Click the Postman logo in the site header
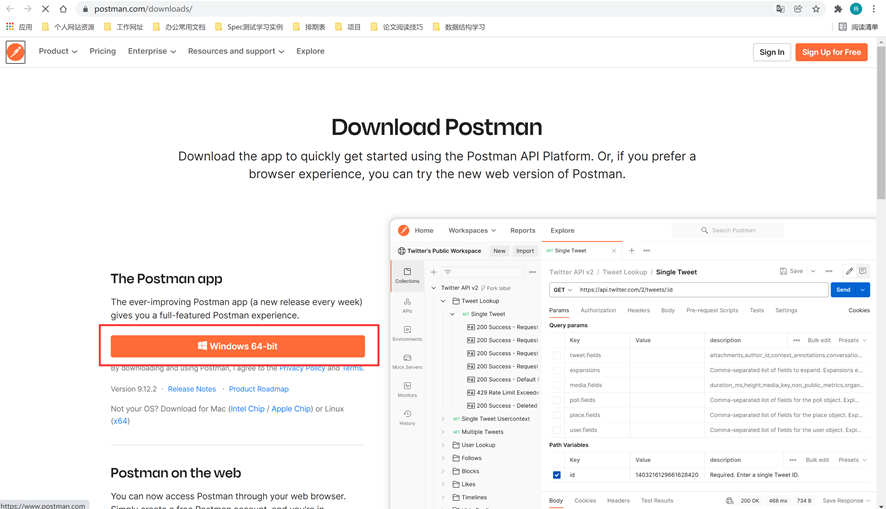Viewport: 886px width, 509px height. 15,52
